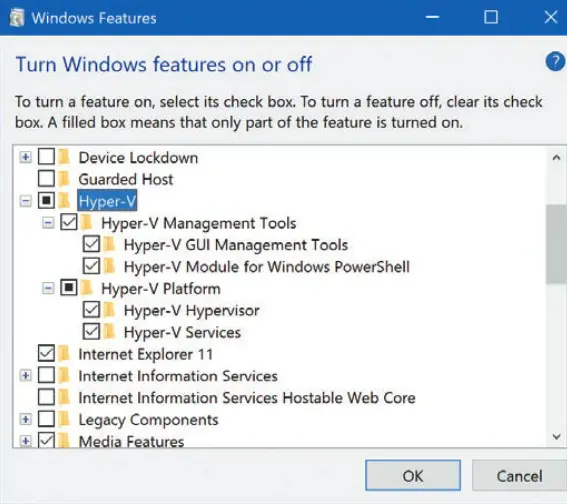
Task: Dismiss the dialog with Cancel
Action: 519,475
